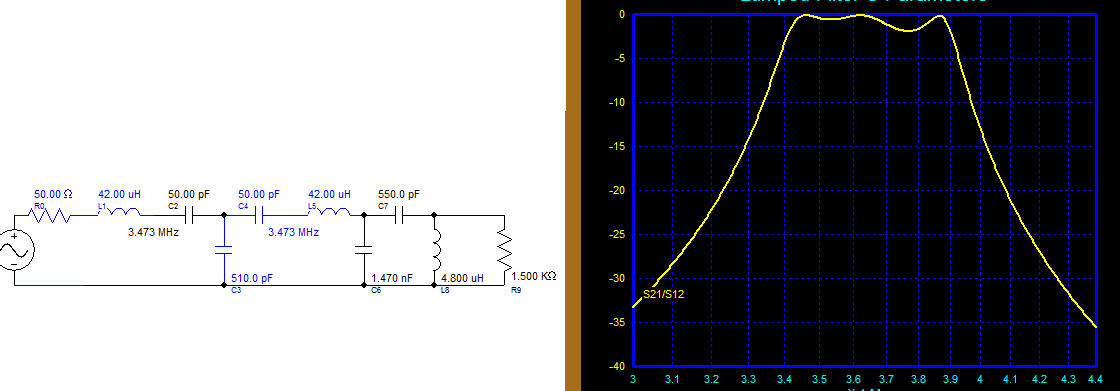Select shunt capacitor C3 symbol
This screenshot has height=391, width=1120.
click(224, 250)
